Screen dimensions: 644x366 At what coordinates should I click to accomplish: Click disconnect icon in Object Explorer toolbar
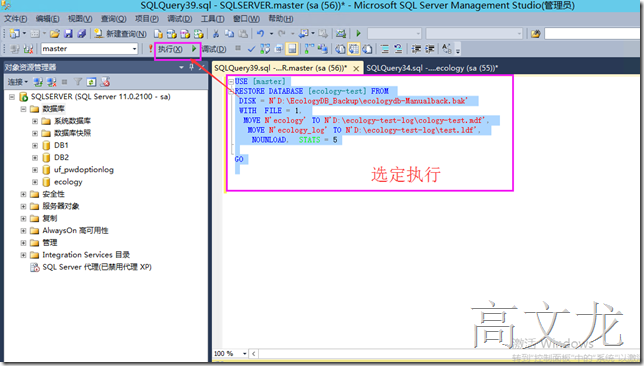pyautogui.click(x=51, y=82)
